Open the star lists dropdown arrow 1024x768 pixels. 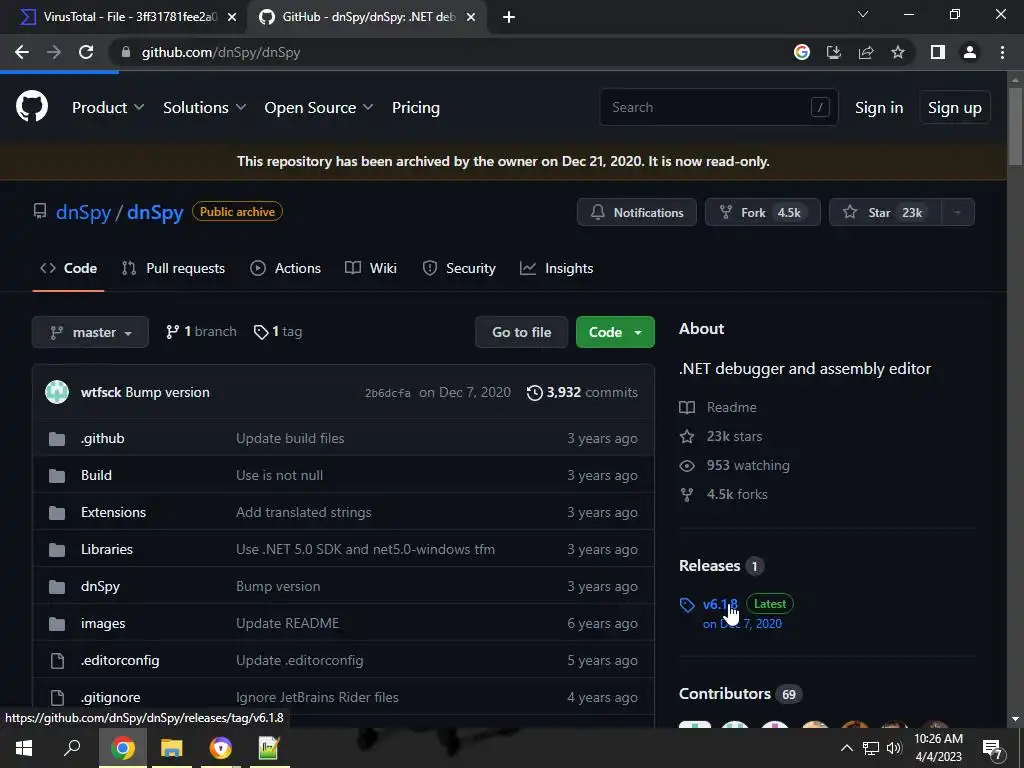click(957, 212)
